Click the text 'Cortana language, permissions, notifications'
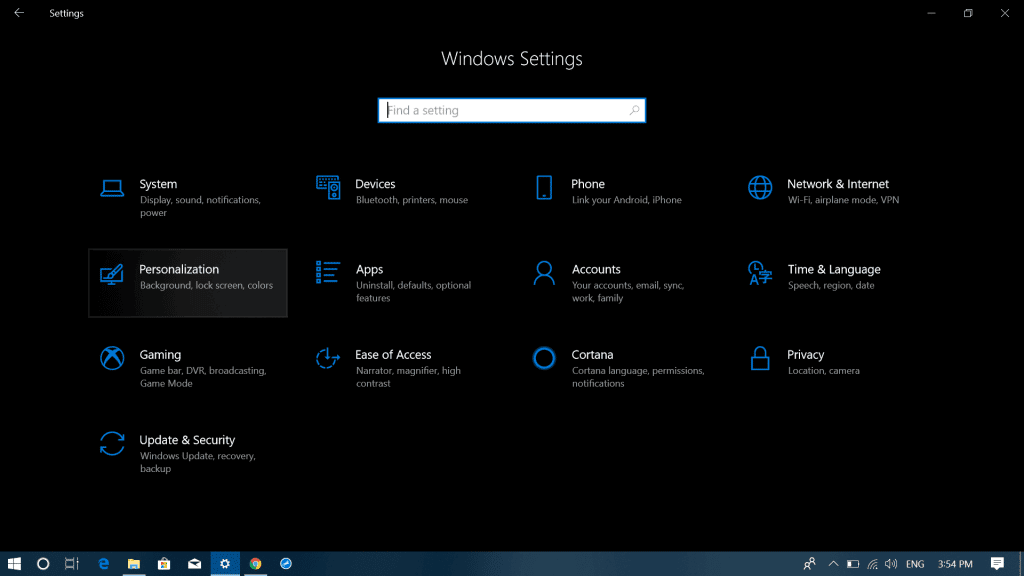The height and width of the screenshot is (576, 1024). (638, 377)
